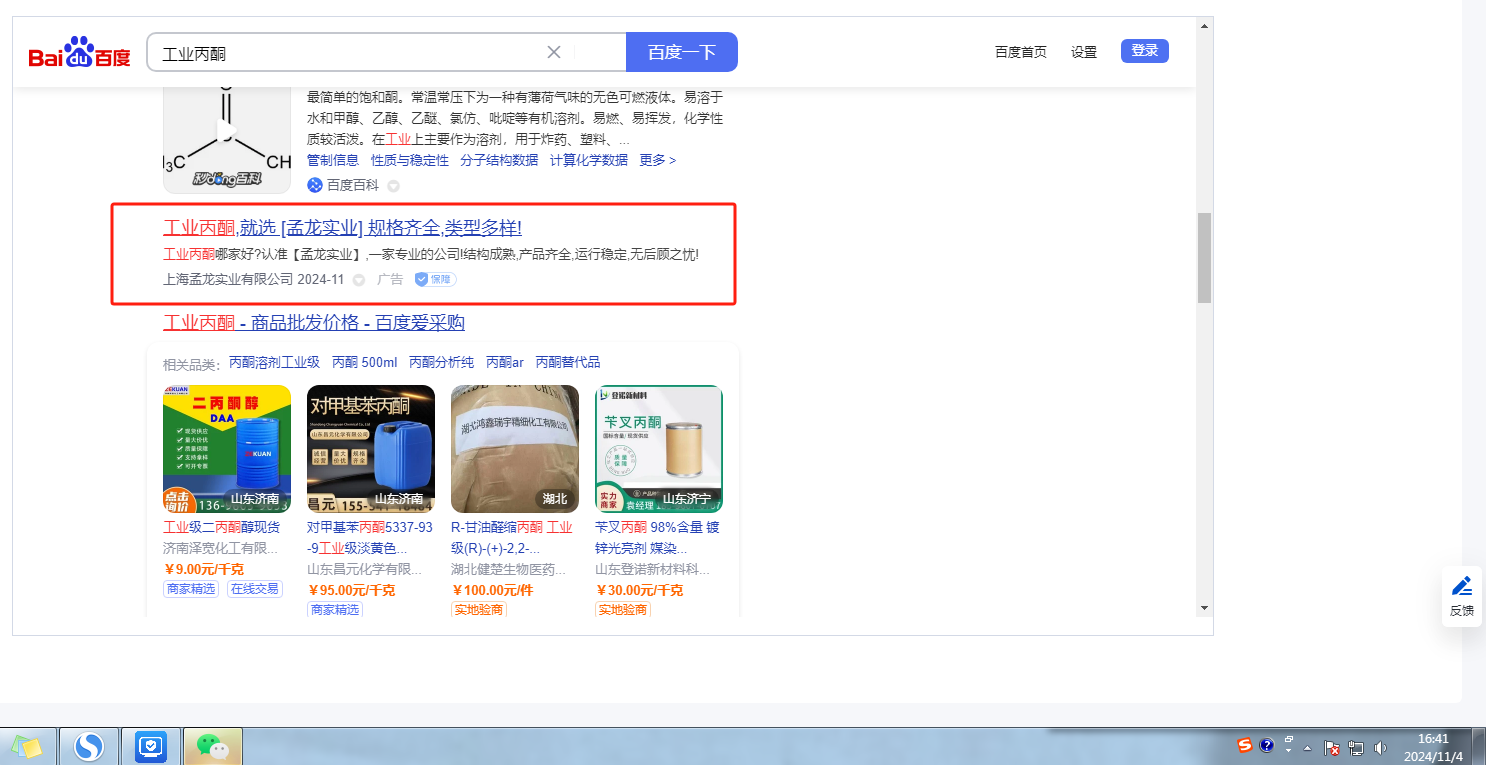Go to 百度首页
This screenshot has height=765, width=1486.
(1021, 52)
